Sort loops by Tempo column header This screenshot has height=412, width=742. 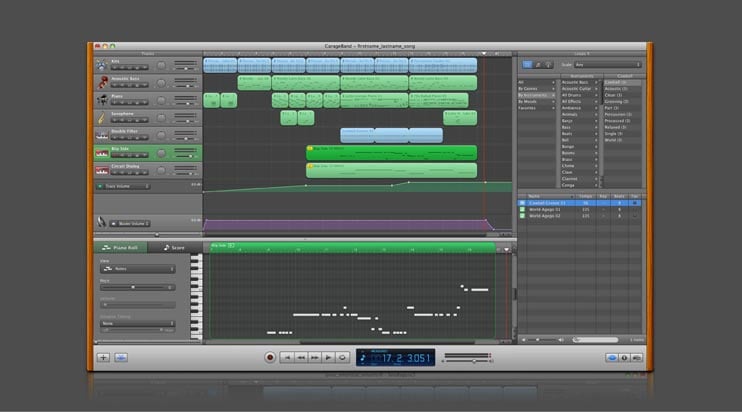(x=586, y=196)
